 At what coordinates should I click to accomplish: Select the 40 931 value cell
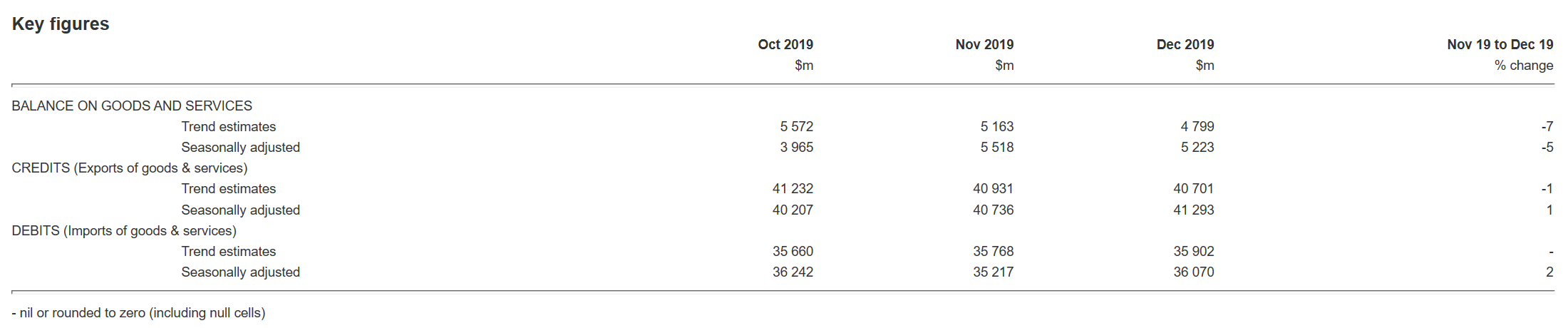(993, 188)
